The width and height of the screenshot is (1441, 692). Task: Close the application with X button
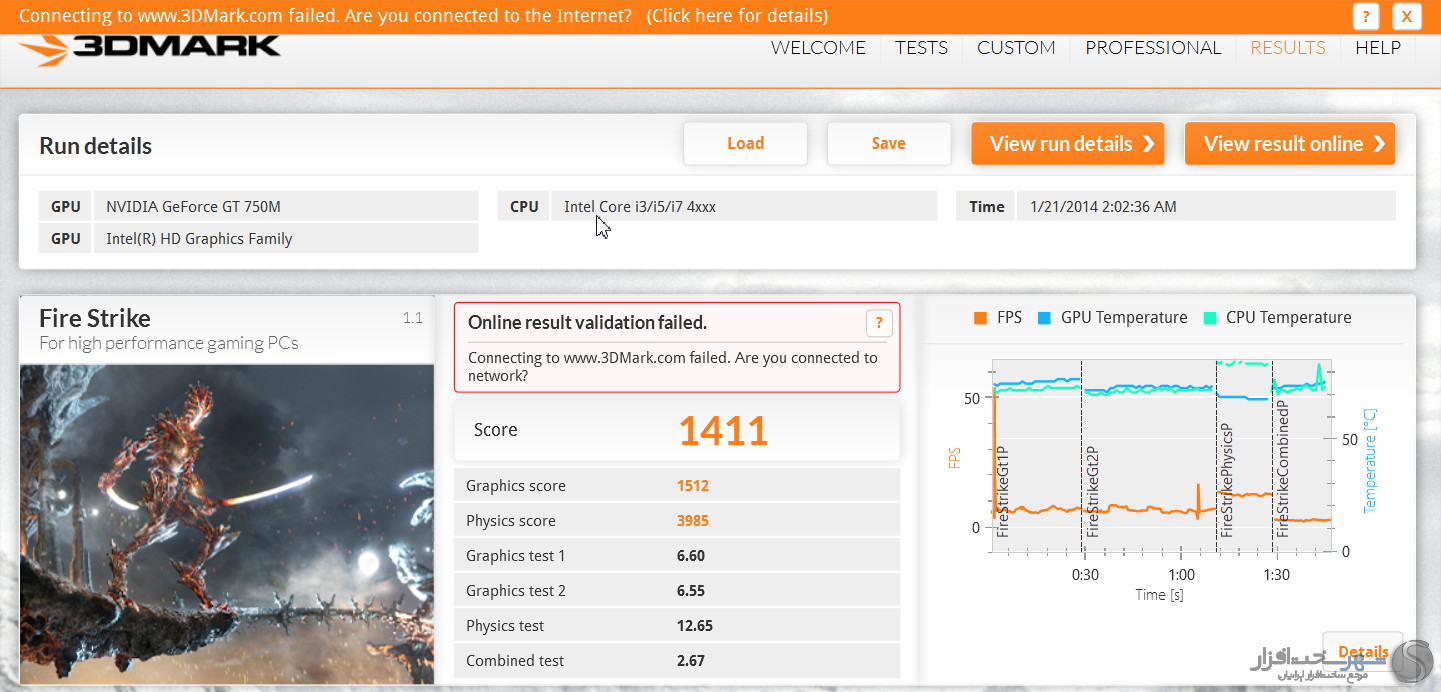pos(1407,17)
